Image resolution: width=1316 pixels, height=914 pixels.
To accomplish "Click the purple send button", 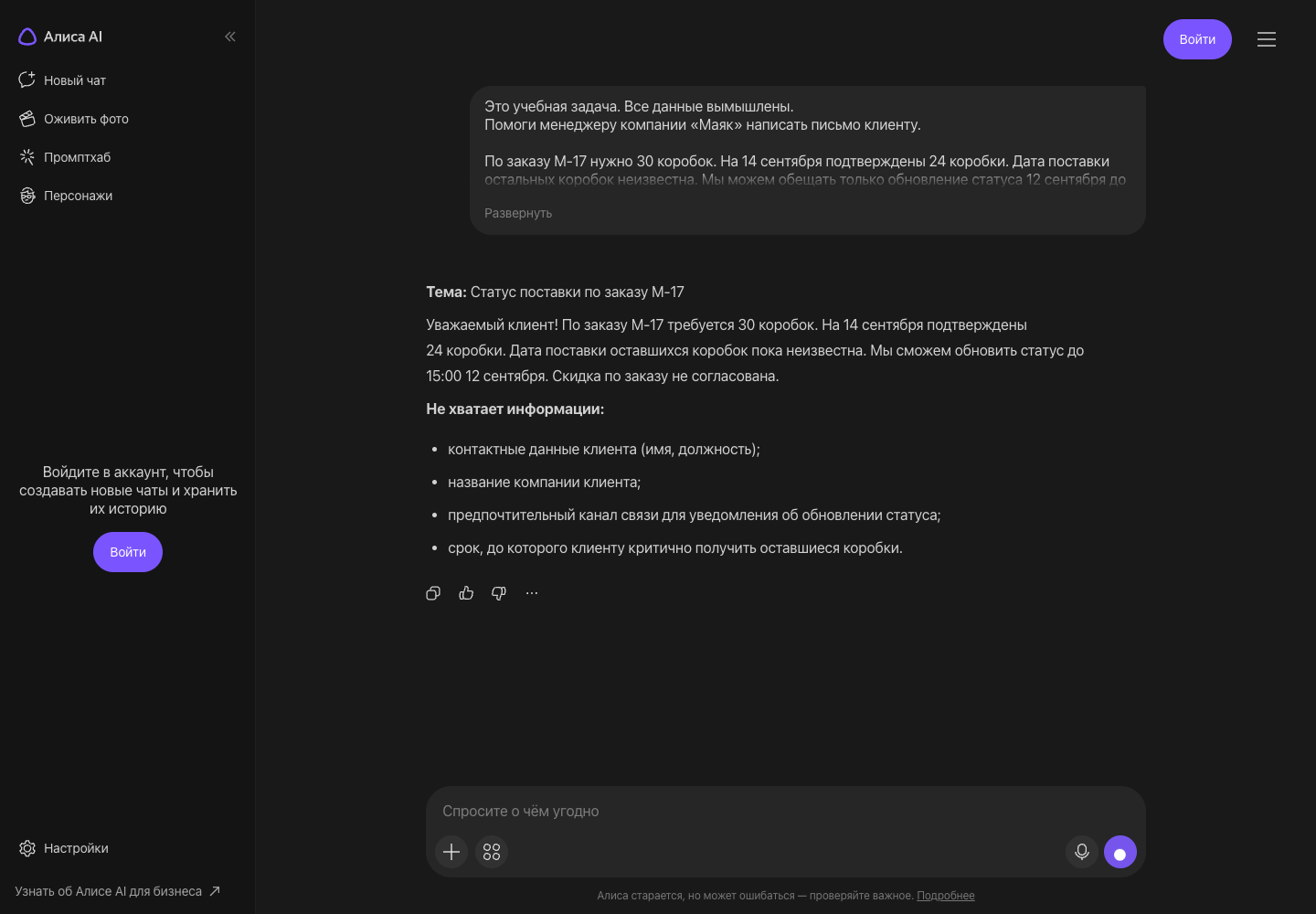I will 1120,852.
